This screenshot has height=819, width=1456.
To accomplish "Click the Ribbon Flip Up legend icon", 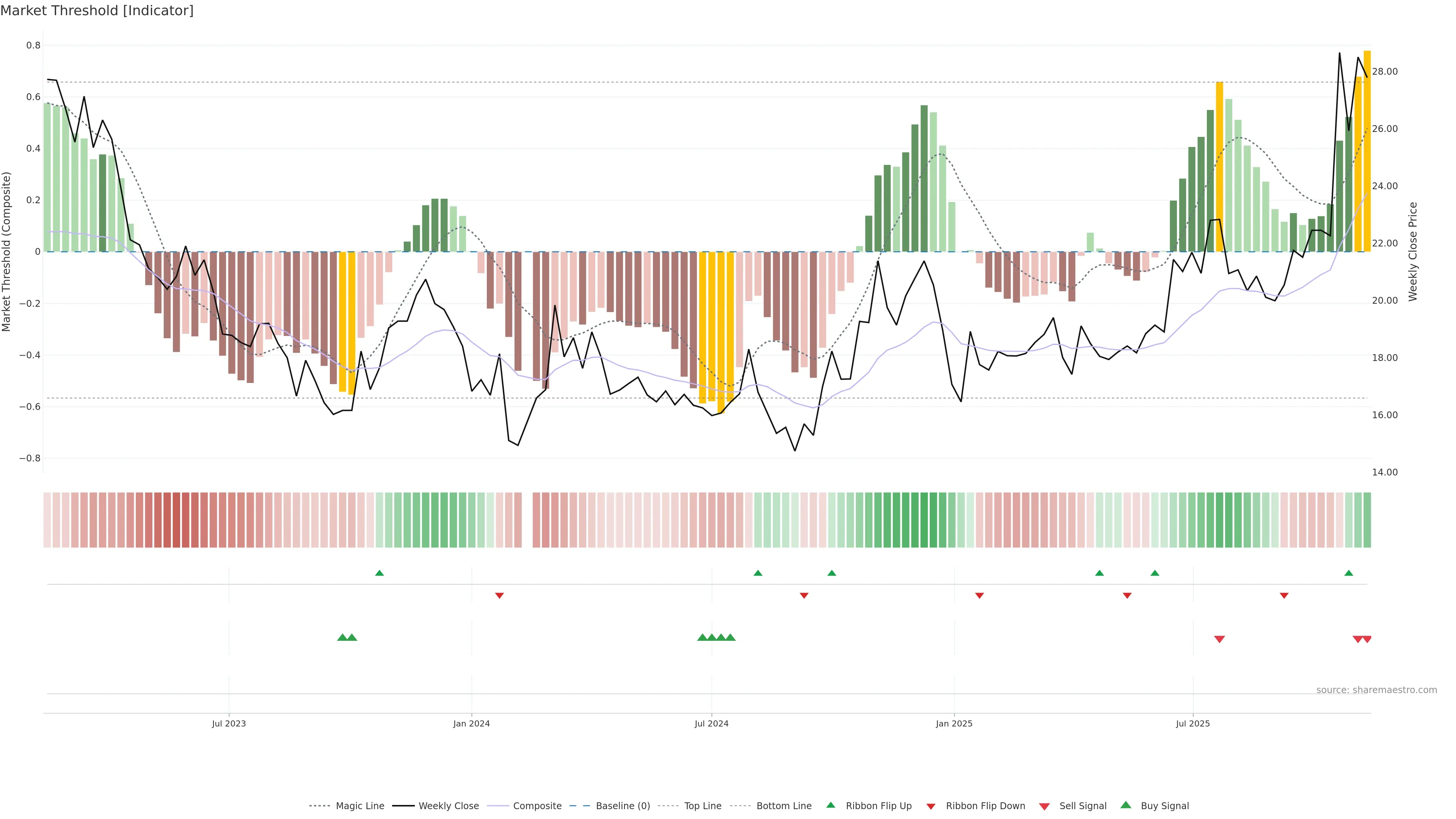I will point(830,805).
